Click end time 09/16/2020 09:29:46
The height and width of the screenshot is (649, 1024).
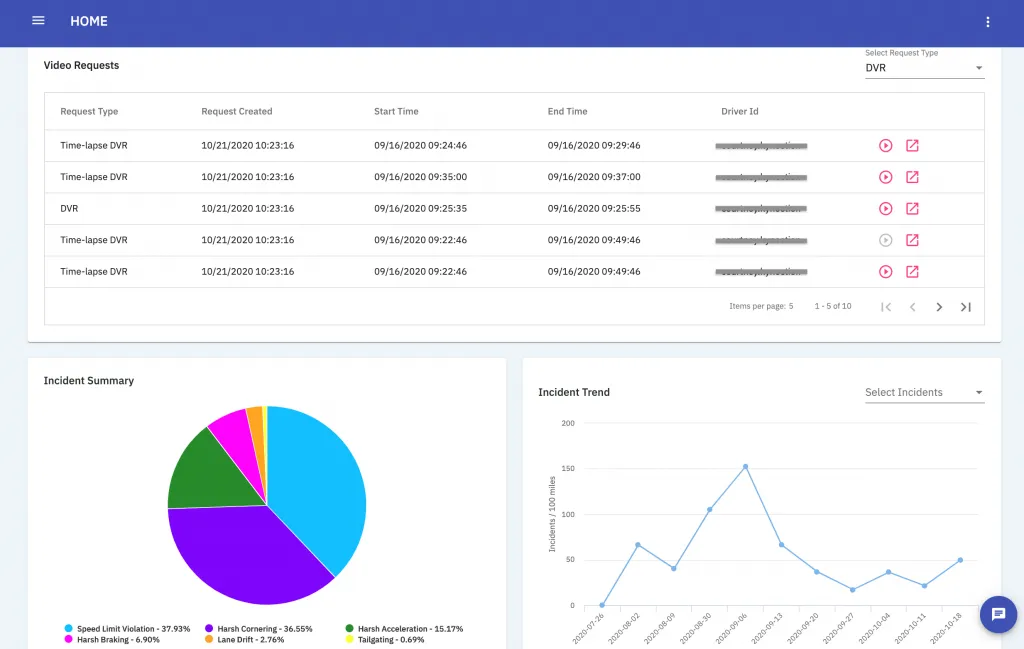pyautogui.click(x=594, y=146)
